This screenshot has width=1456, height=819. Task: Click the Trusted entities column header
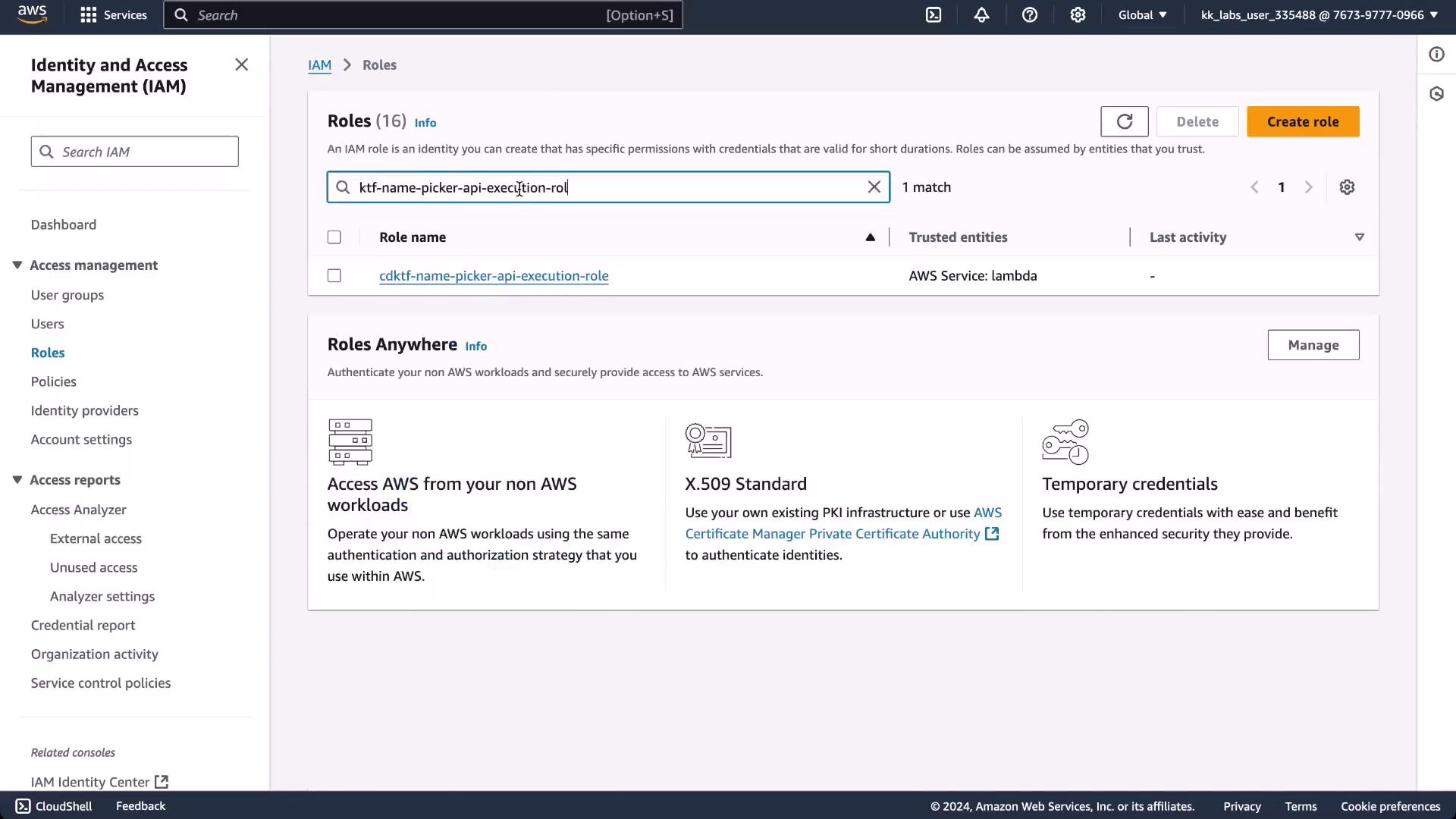[959, 237]
